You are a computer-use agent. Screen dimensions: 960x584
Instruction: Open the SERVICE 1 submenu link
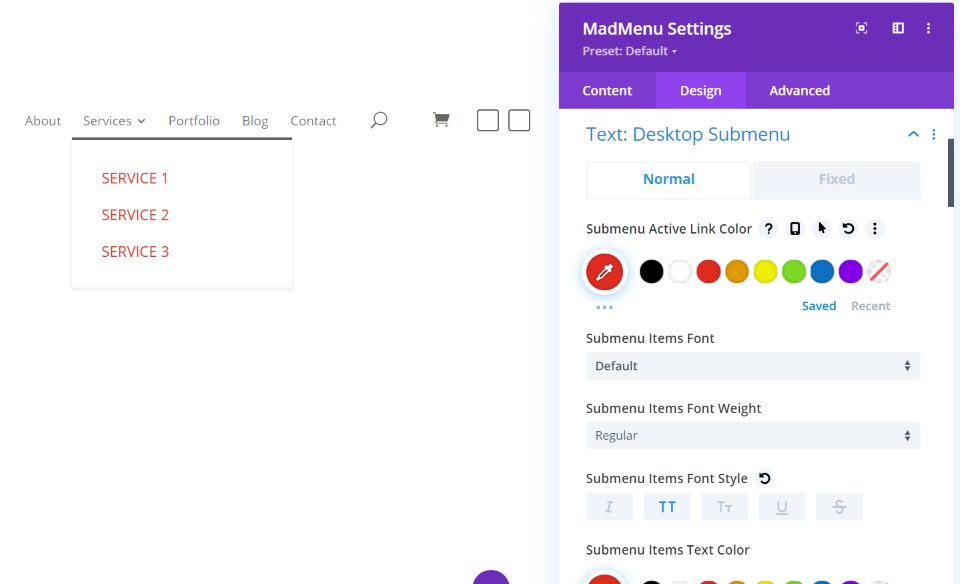(135, 178)
